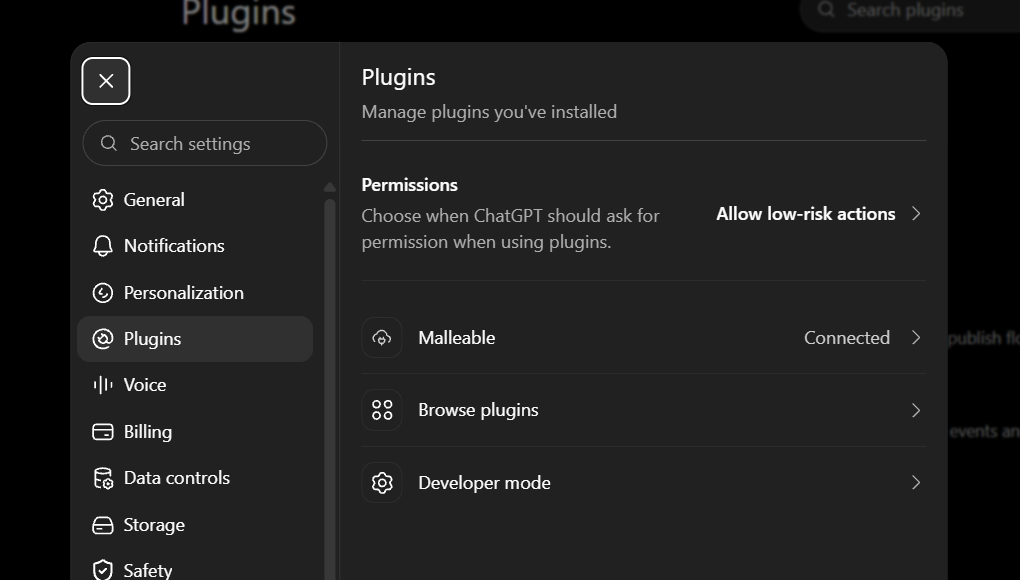Click the Notifications bell icon
The image size is (1020, 580).
coord(103,246)
